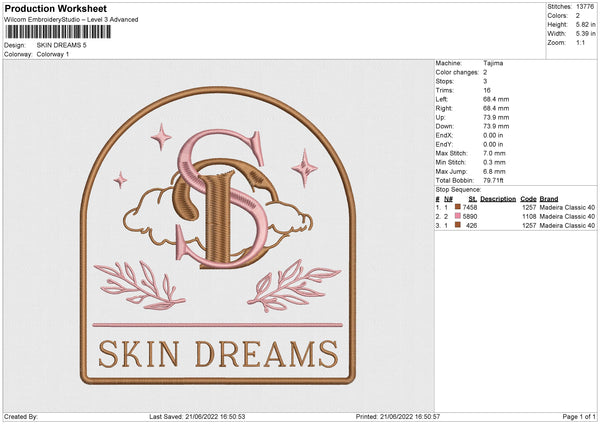Screen dimensions: 600x424
Task: Click the stitch count 426 in row 3
Action: coord(472,225)
